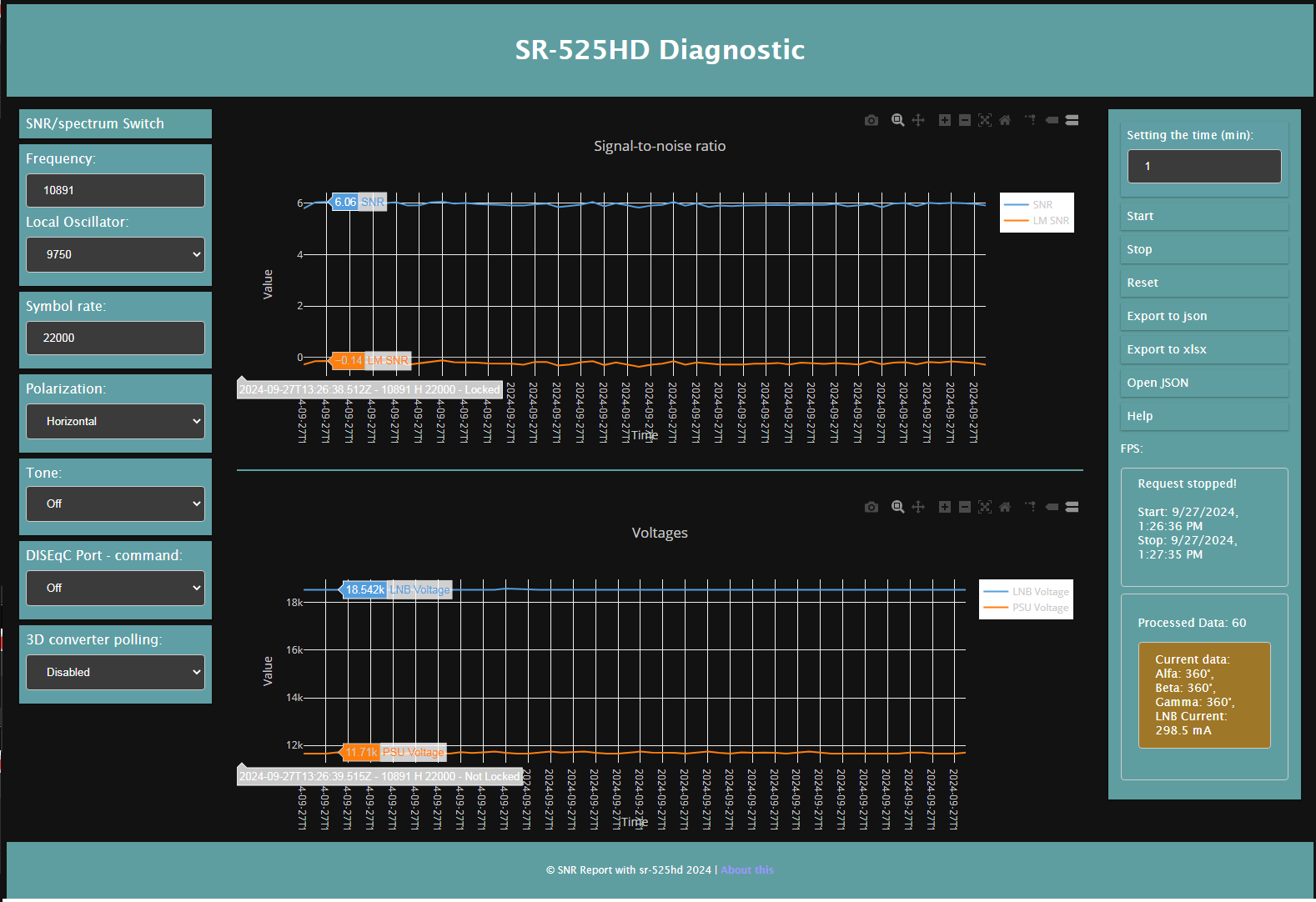Click the LNB Current 298.5 mA reading
This screenshot has width=1316, height=902.
1191,724
